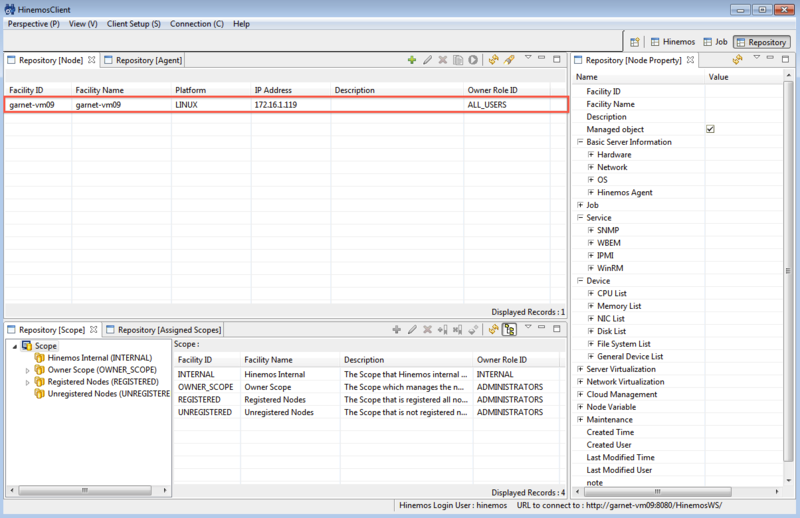
Task: Expand the Cloud Management property group
Action: [580, 394]
